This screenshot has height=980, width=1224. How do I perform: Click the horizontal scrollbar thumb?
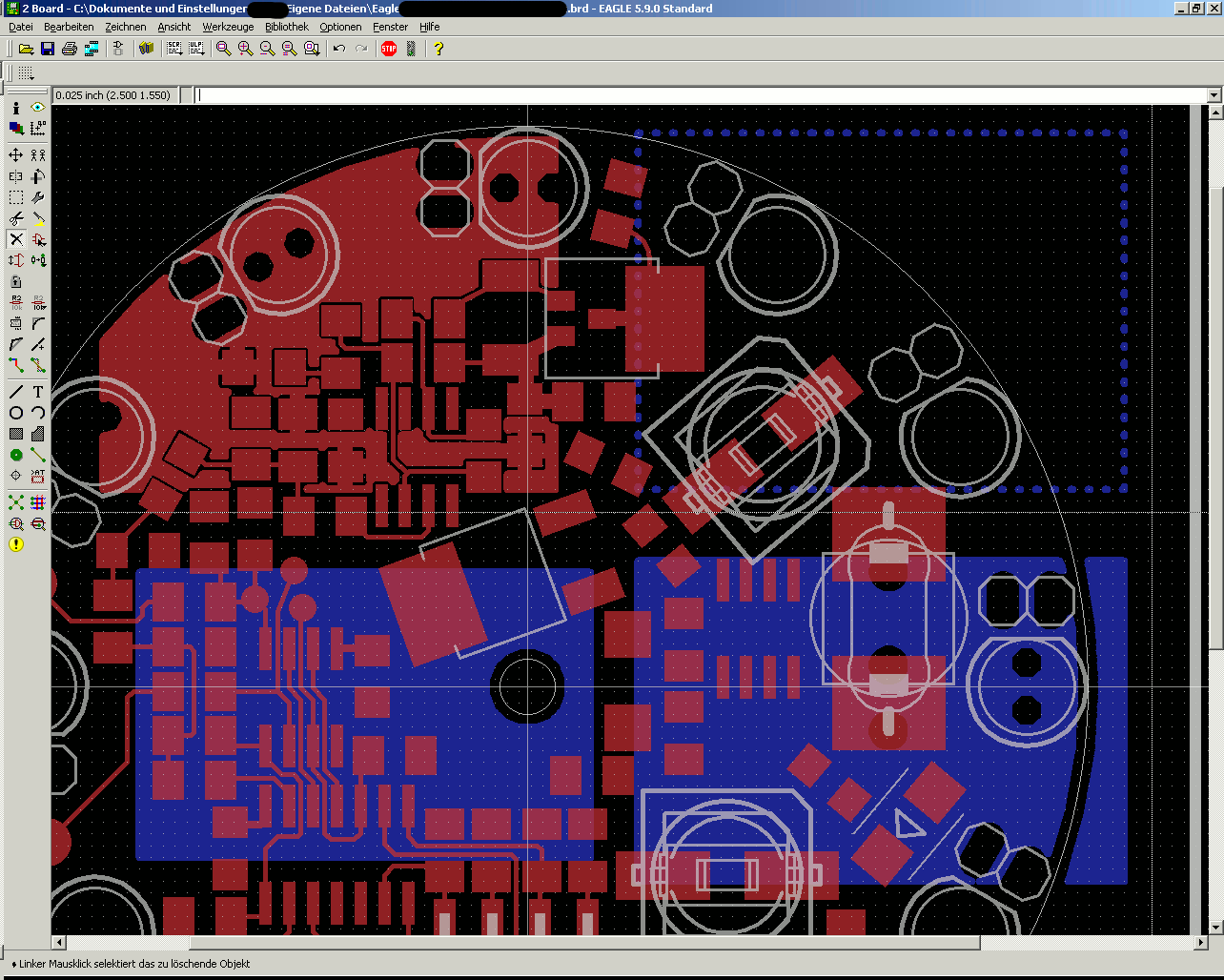[x=584, y=943]
